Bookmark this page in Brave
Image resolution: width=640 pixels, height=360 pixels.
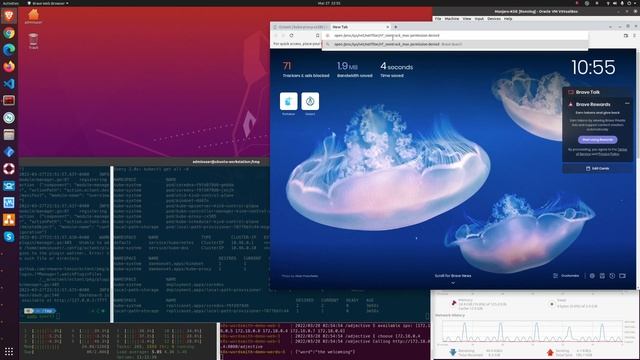318,36
